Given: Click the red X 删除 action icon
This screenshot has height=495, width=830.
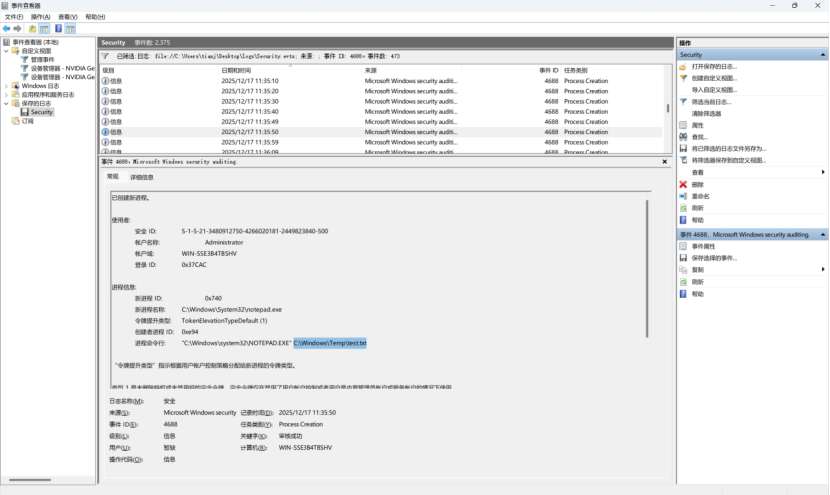Looking at the screenshot, I should tap(684, 184).
